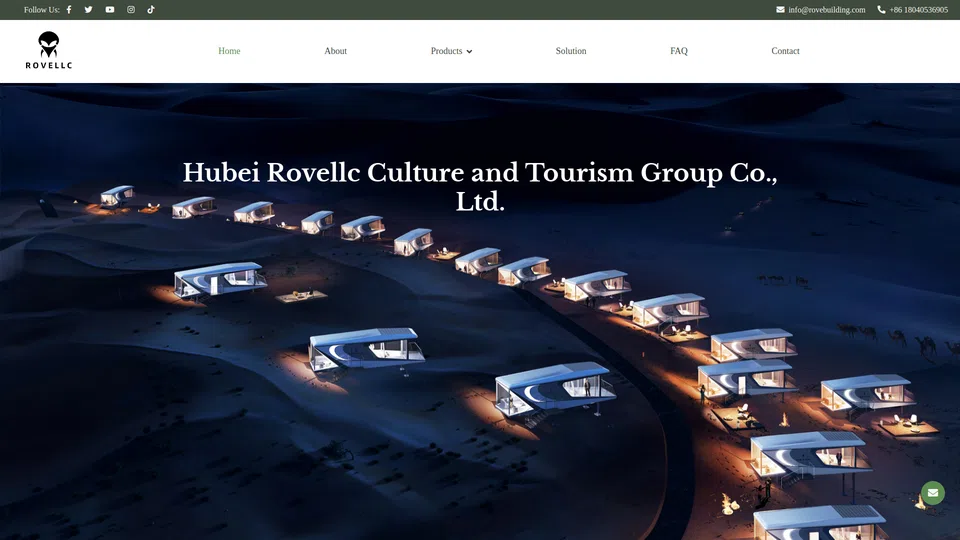
Task: Click the ROVELLC logo
Action: click(x=49, y=50)
